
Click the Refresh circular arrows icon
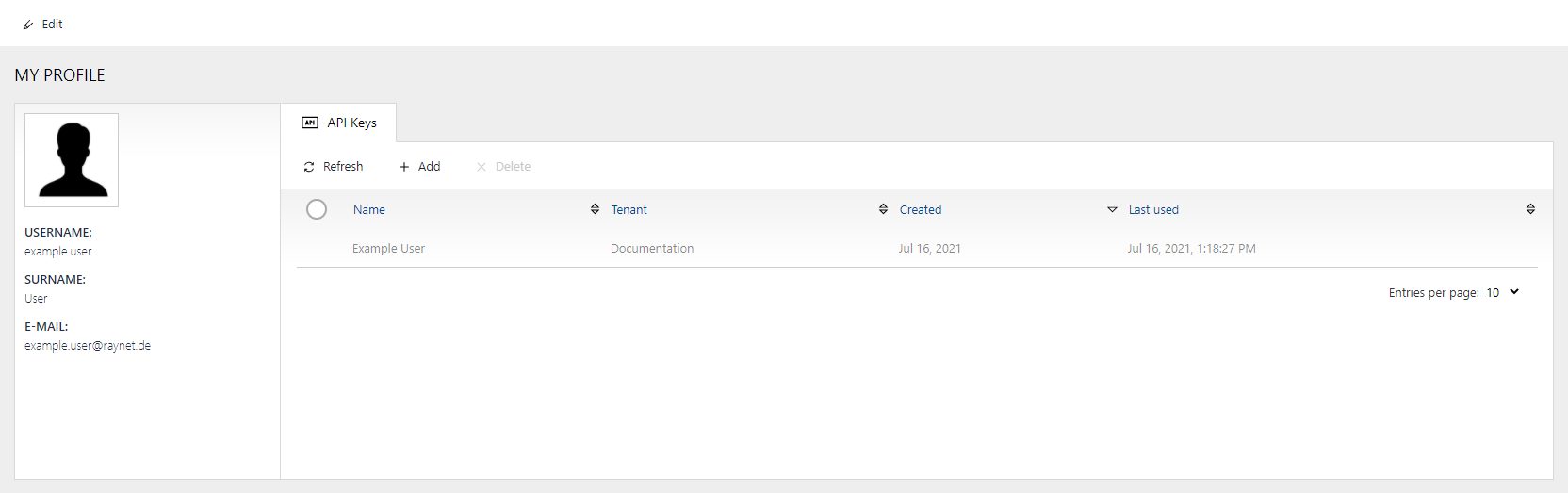(309, 167)
